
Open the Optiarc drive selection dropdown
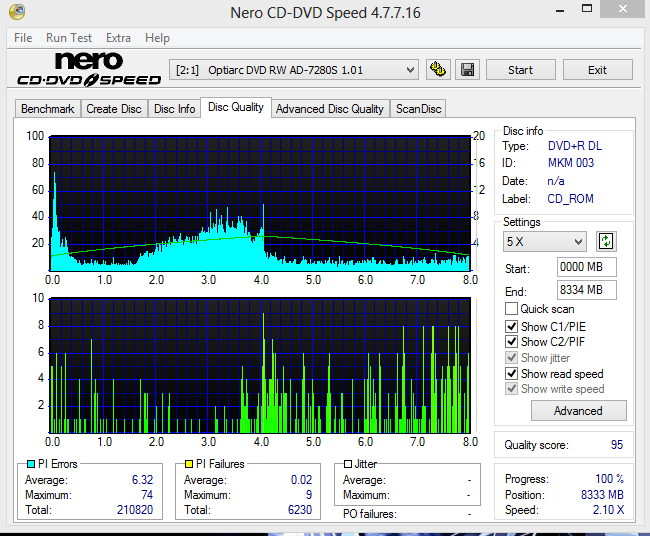tap(294, 70)
